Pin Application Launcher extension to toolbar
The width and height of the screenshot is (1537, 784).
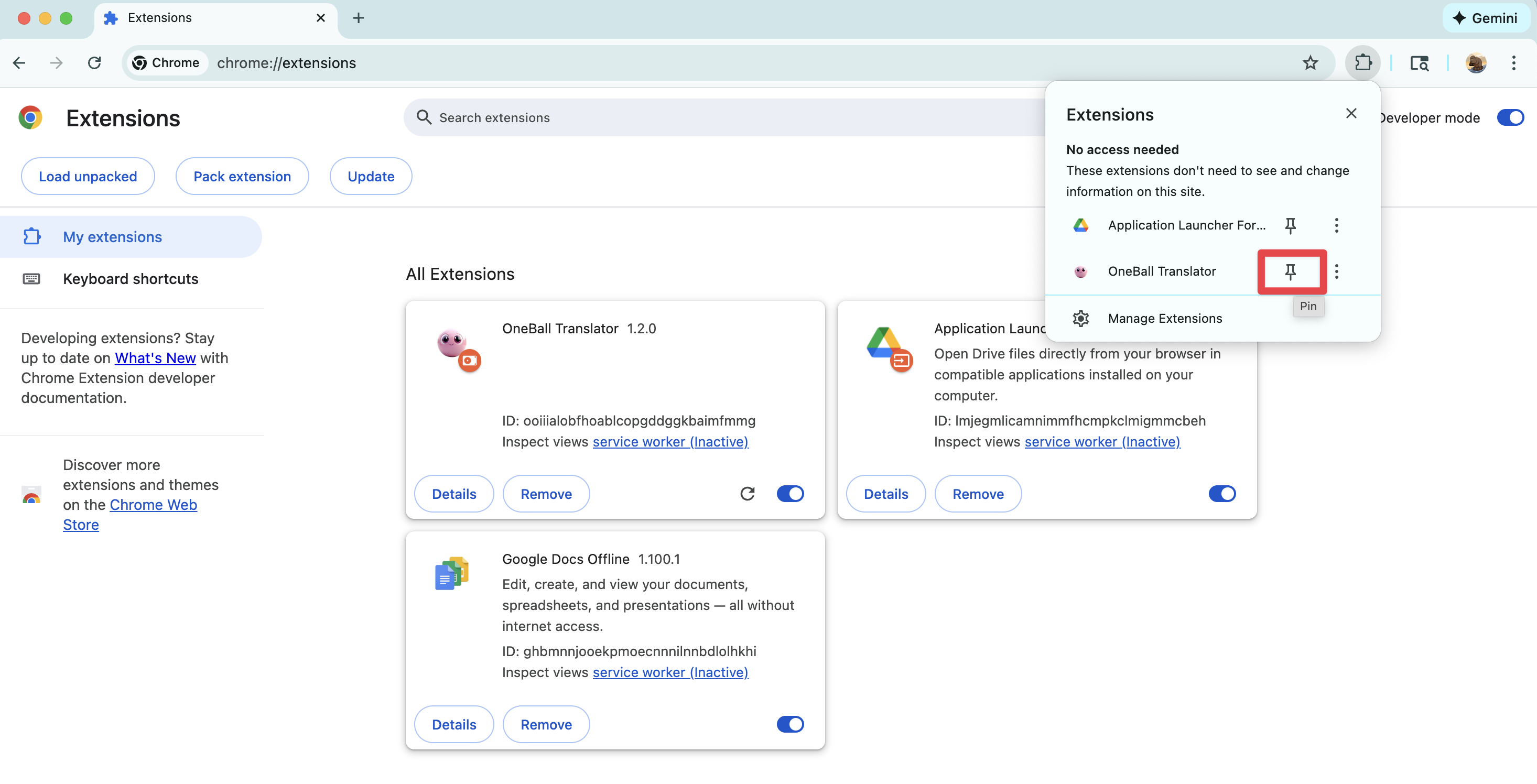[1290, 225]
